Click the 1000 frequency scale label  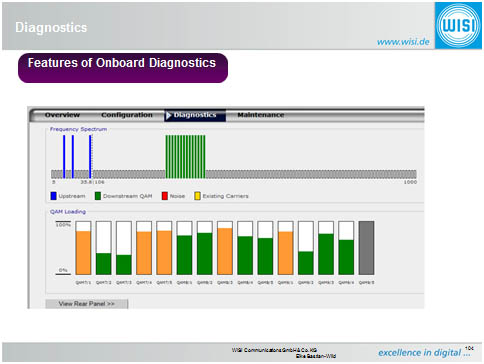click(x=410, y=182)
